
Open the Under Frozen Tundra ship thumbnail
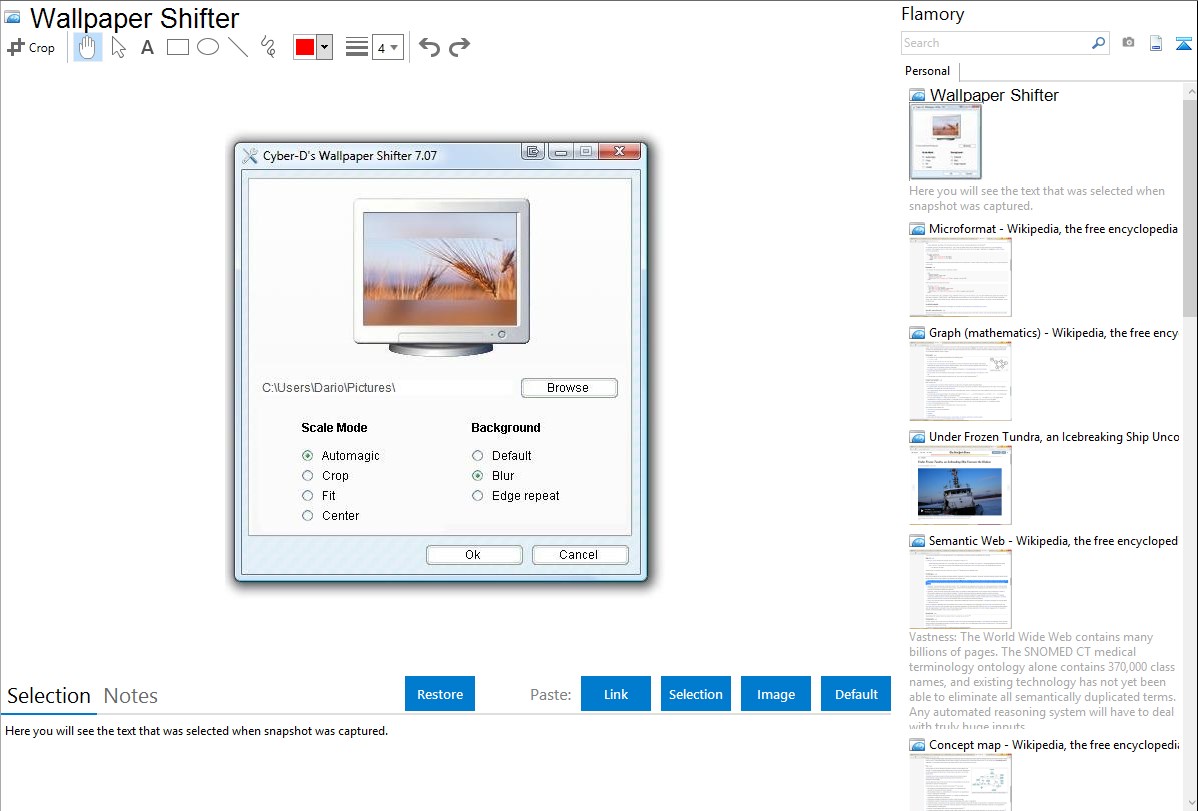click(x=960, y=485)
